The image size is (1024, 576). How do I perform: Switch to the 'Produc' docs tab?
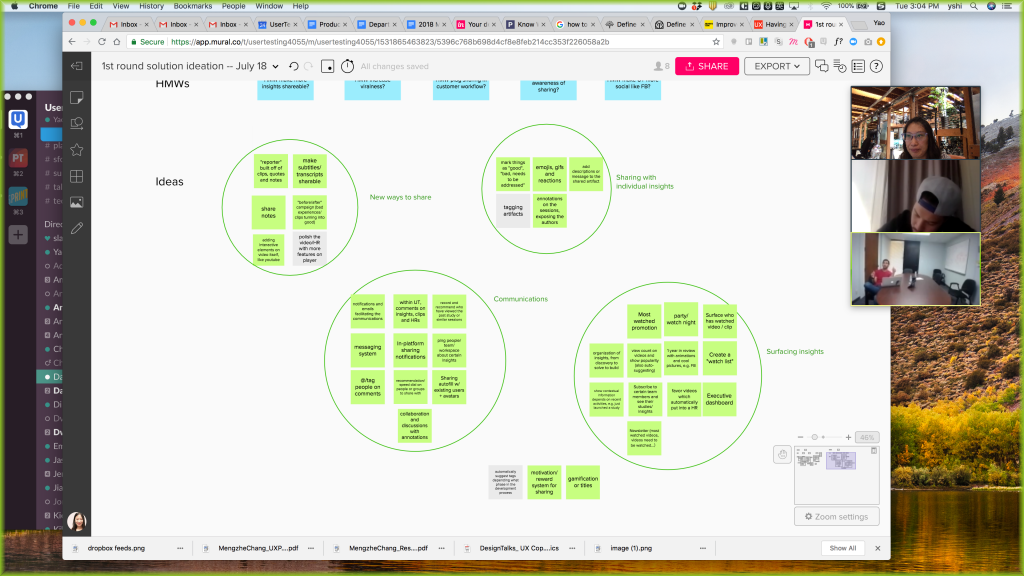pyautogui.click(x=327, y=24)
